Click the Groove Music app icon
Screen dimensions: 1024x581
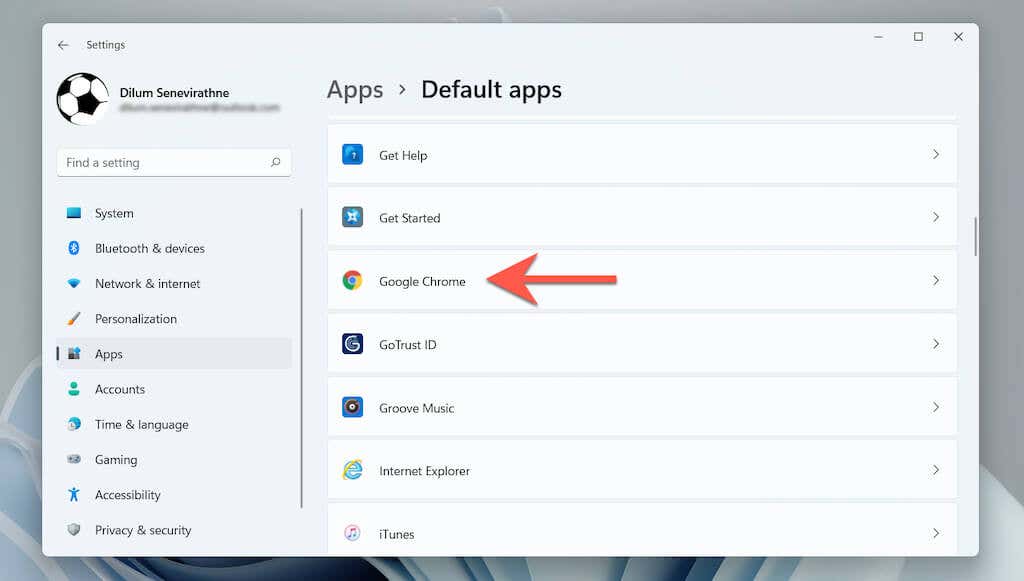point(352,407)
